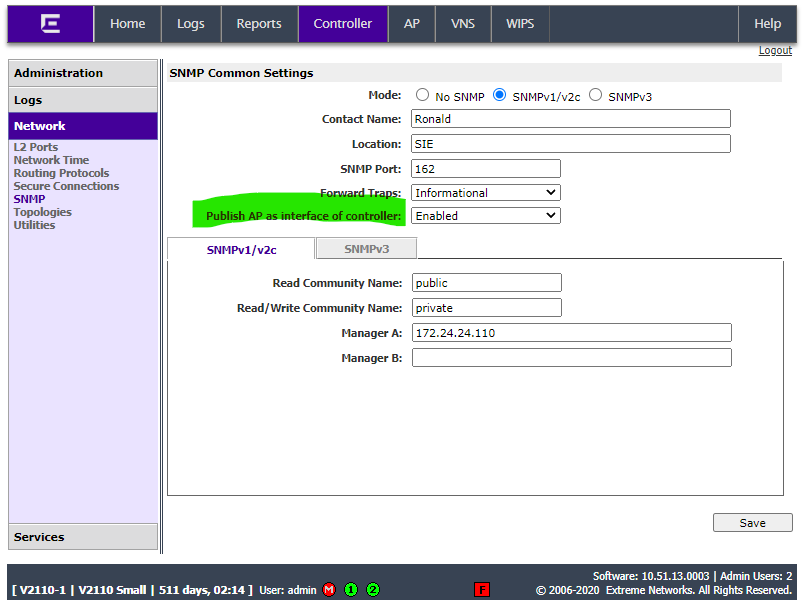The width and height of the screenshot is (805, 615).
Task: Click the green port 2 status icon
Action: (373, 590)
